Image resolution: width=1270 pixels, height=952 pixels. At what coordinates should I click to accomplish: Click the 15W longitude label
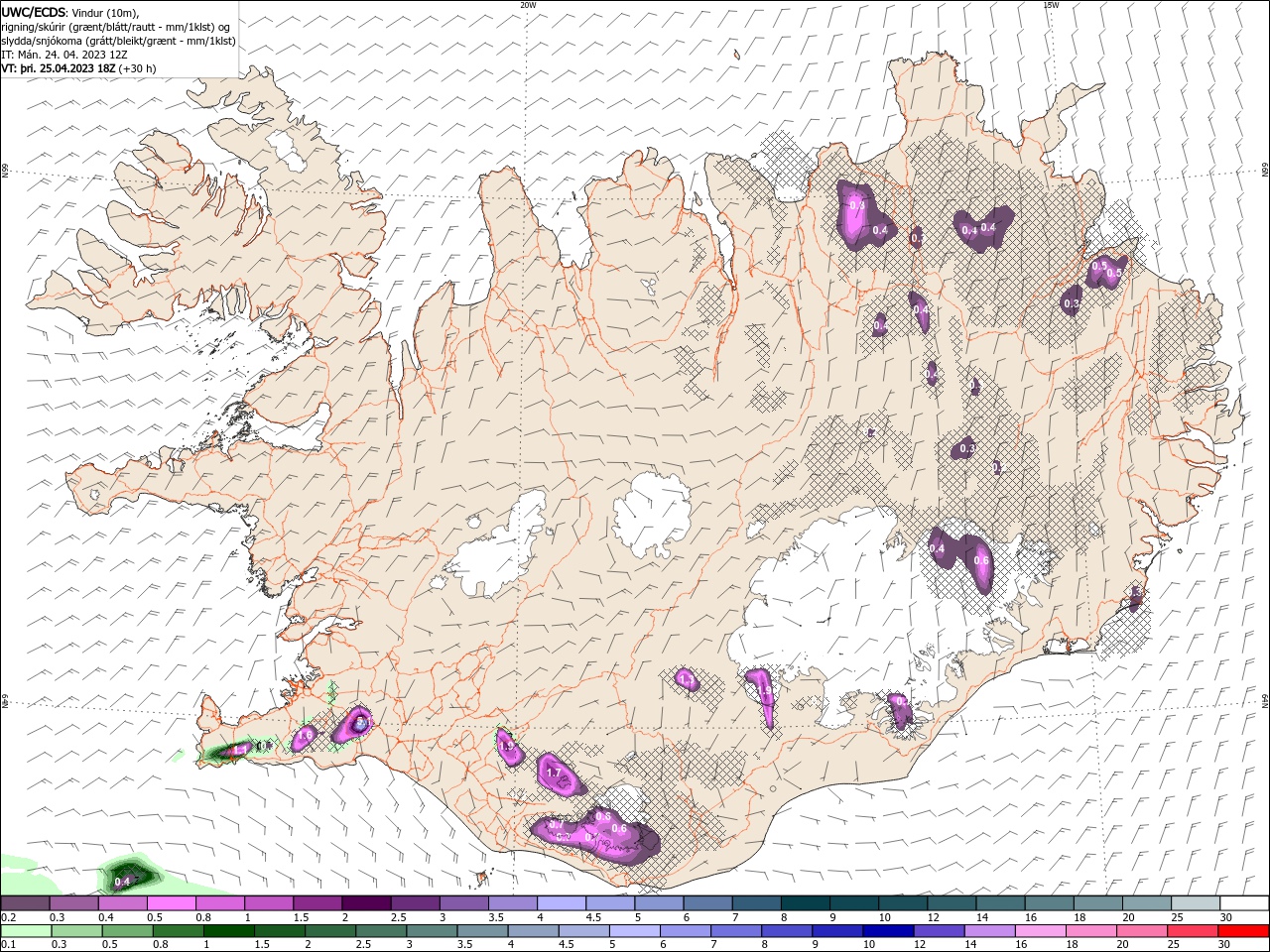(1051, 5)
